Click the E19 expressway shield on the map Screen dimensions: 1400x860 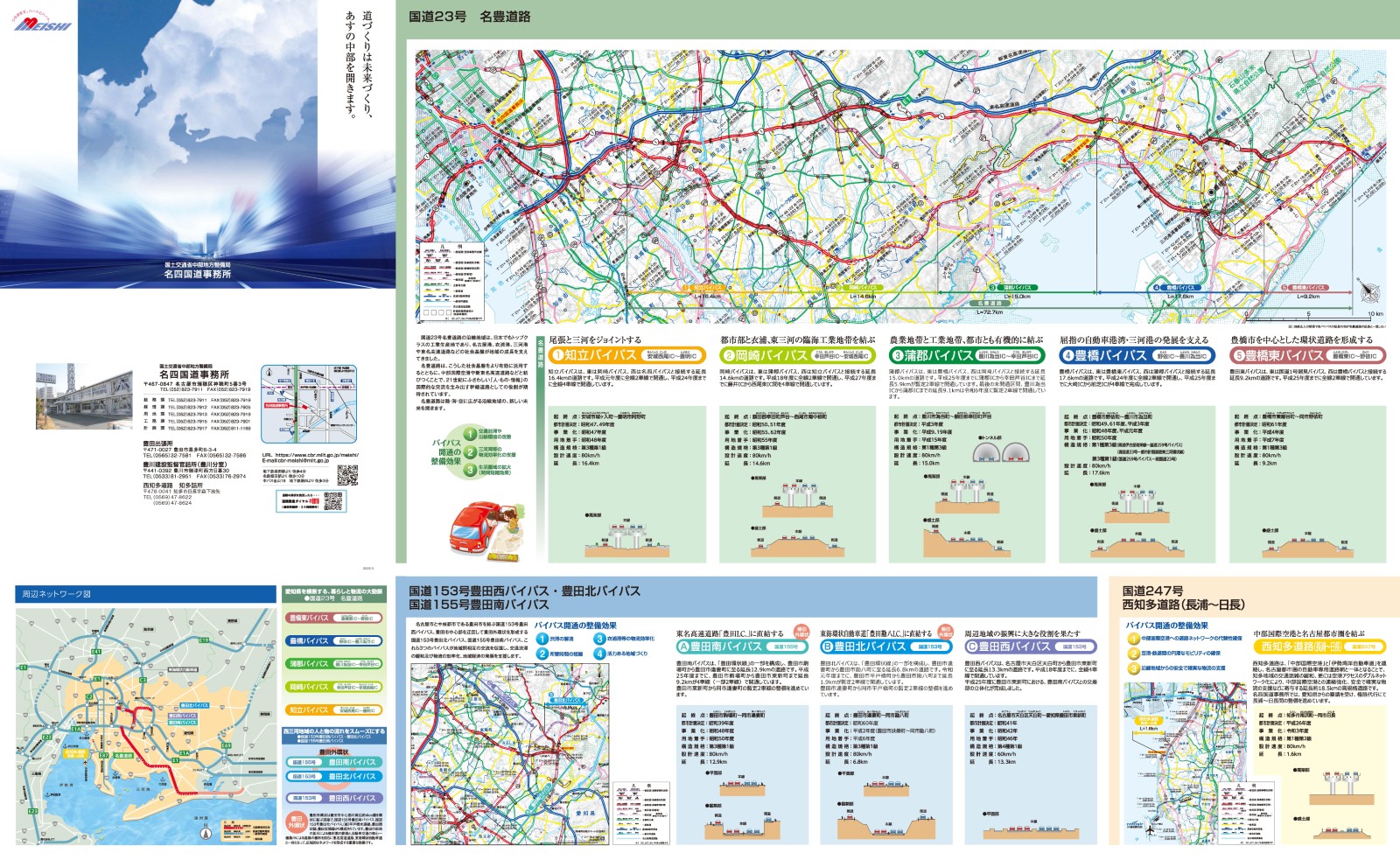[204, 640]
